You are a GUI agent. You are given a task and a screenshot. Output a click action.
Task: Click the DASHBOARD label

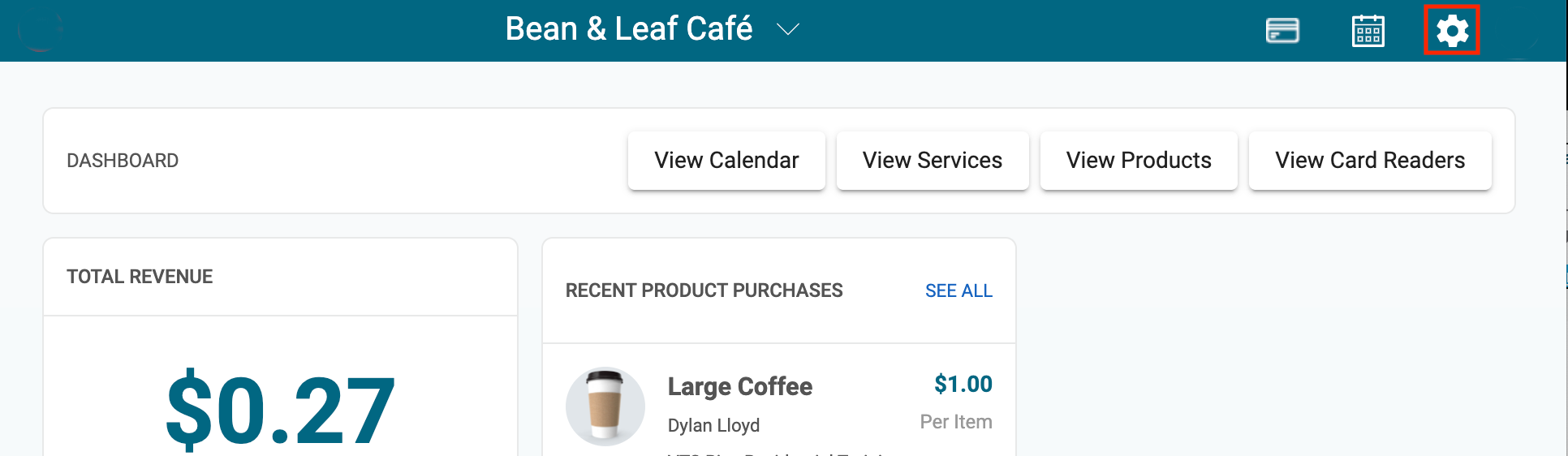[123, 161]
